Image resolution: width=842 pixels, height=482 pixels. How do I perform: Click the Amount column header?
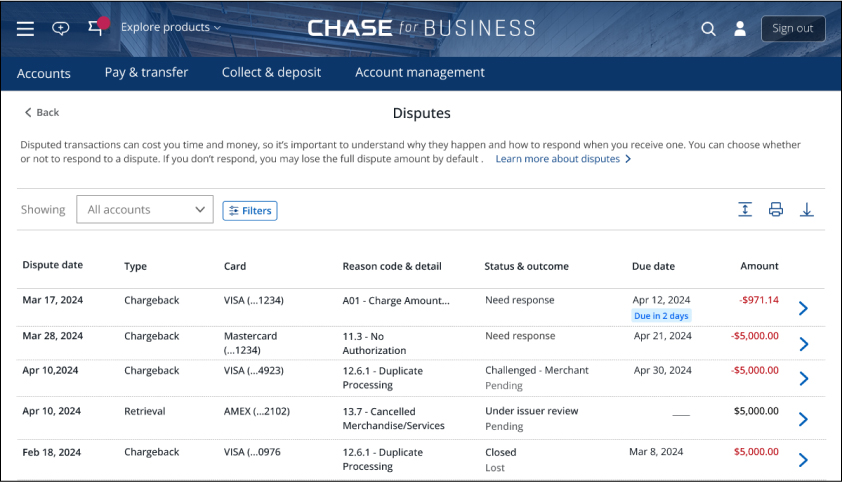point(759,266)
